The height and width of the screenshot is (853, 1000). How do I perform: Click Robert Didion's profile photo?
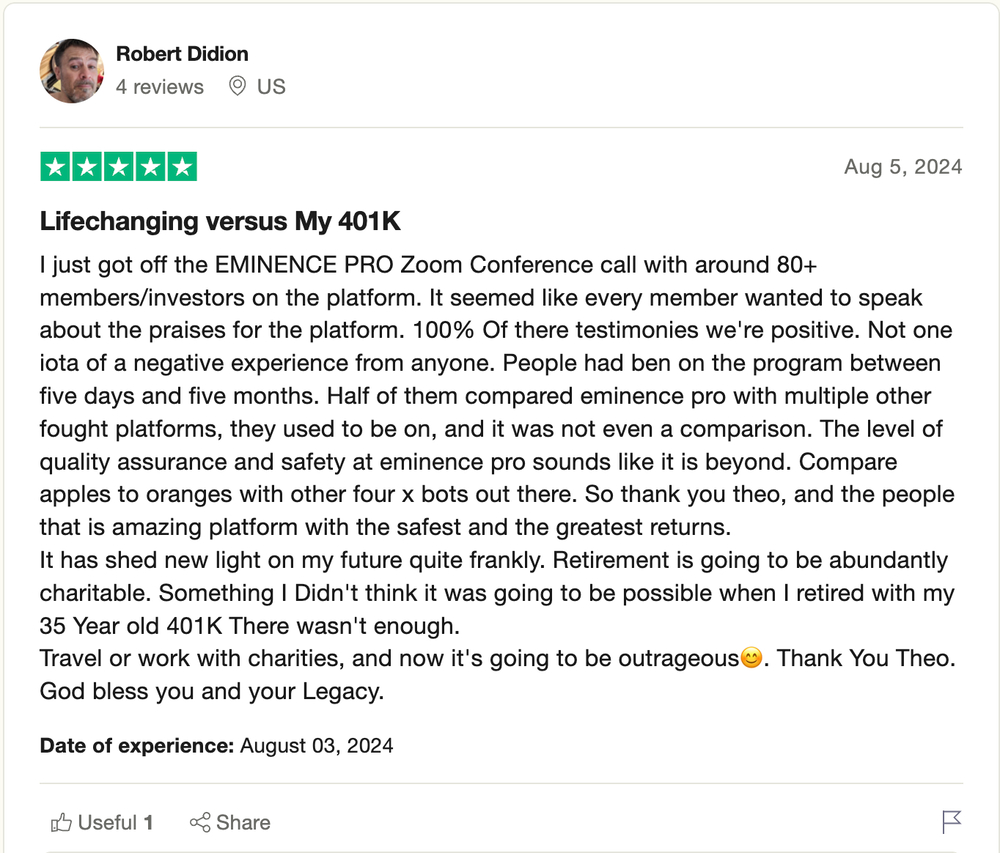click(x=71, y=71)
